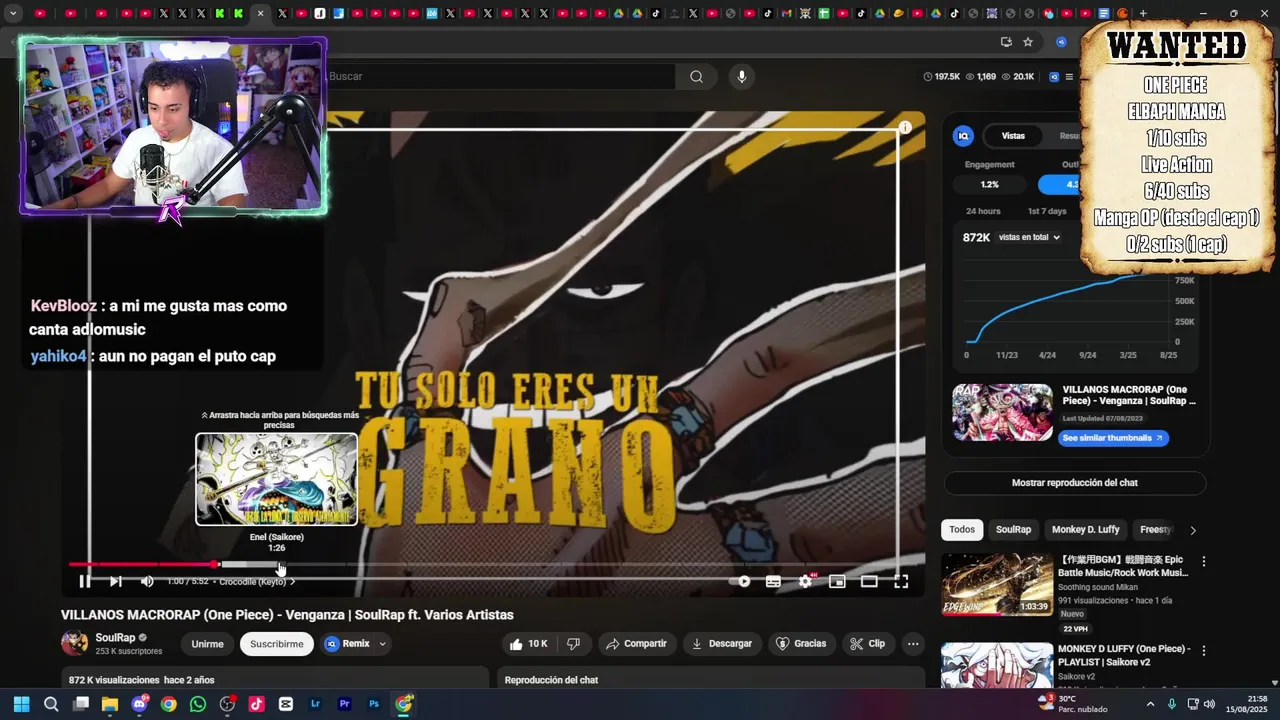The height and width of the screenshot is (720, 1280).
Task: Toggle the autoplay switch in the player
Action: point(742,581)
